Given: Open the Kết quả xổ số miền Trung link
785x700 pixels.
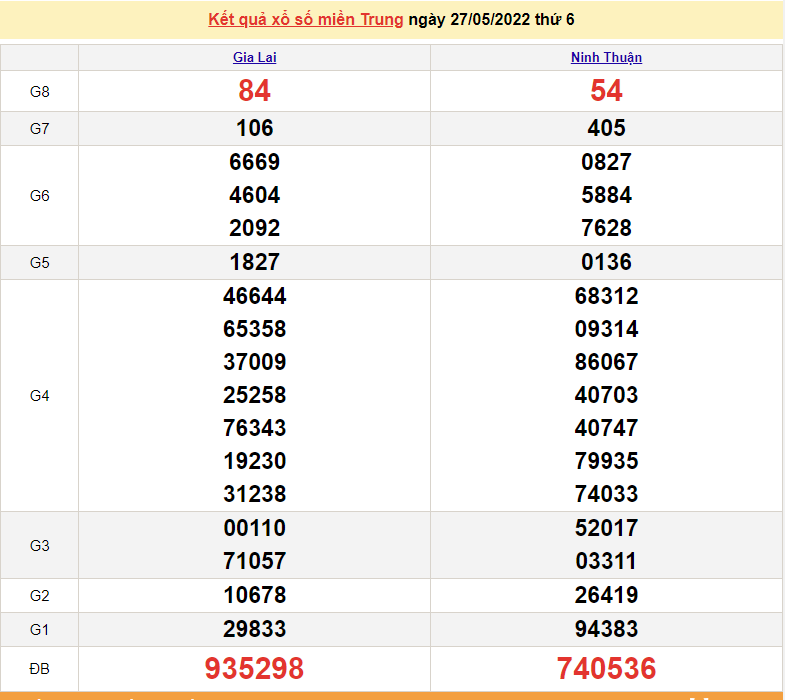Looking at the screenshot, I should (x=306, y=20).
